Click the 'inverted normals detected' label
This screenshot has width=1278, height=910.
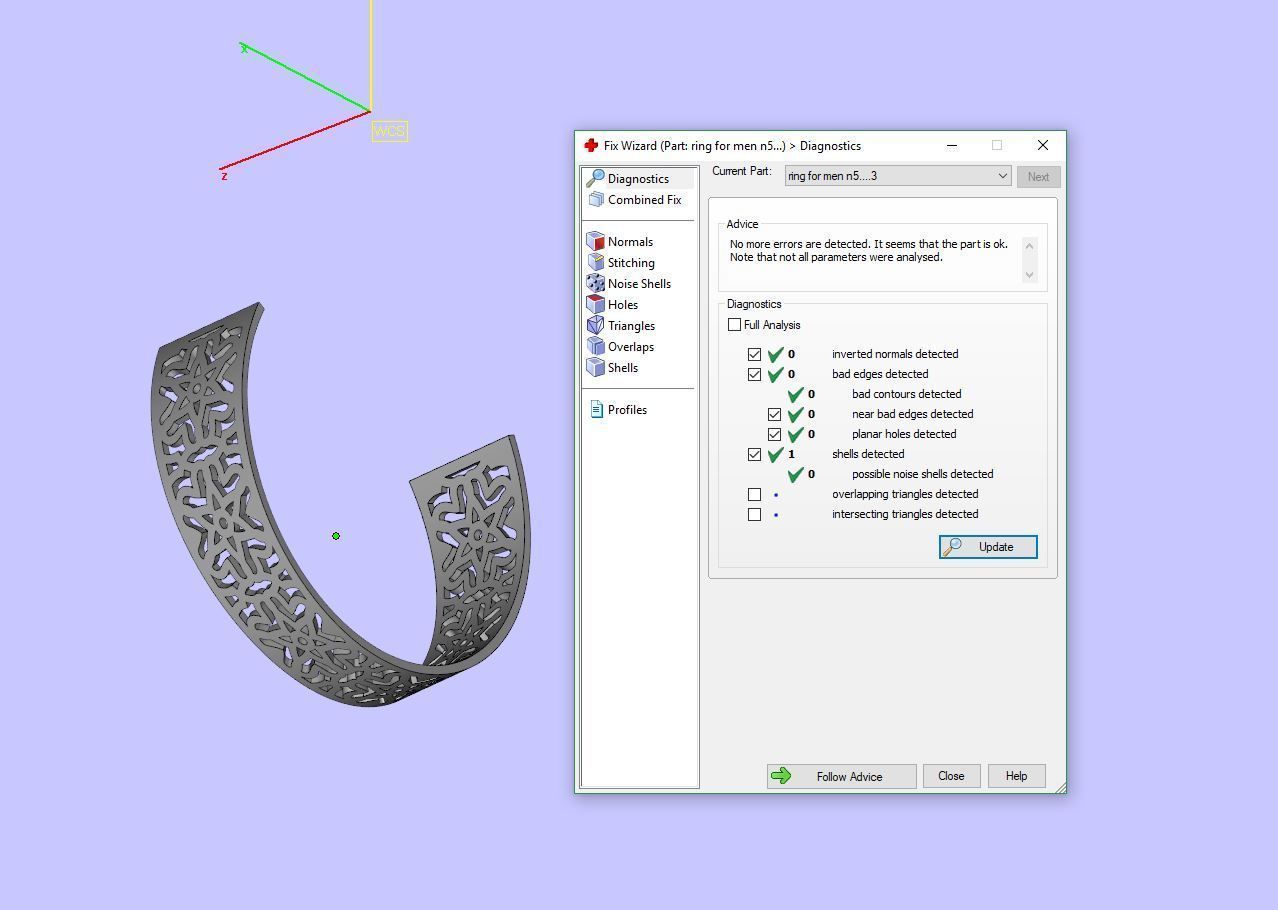(x=895, y=354)
